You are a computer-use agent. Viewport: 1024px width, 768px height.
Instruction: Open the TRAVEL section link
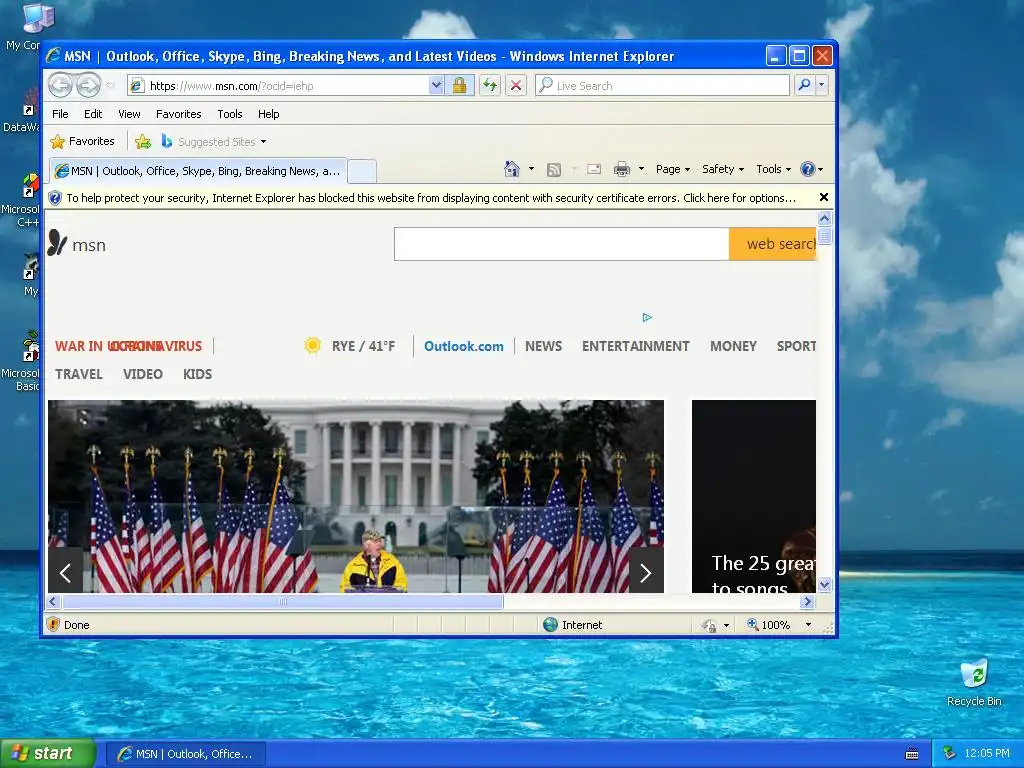[78, 374]
